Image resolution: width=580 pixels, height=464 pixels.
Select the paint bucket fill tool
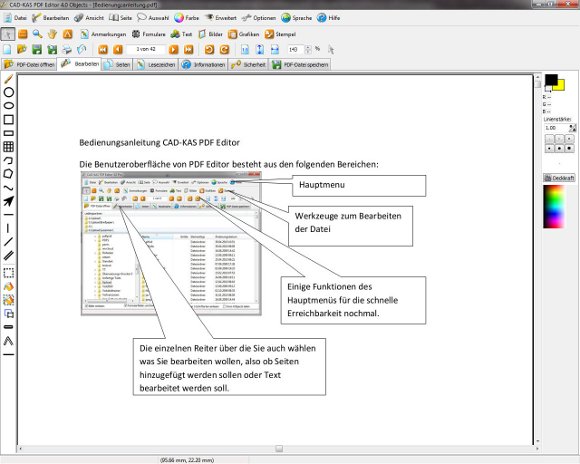pos(9,287)
